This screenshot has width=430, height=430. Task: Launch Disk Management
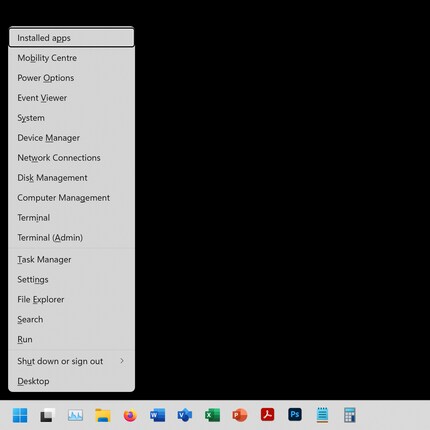[72, 178]
